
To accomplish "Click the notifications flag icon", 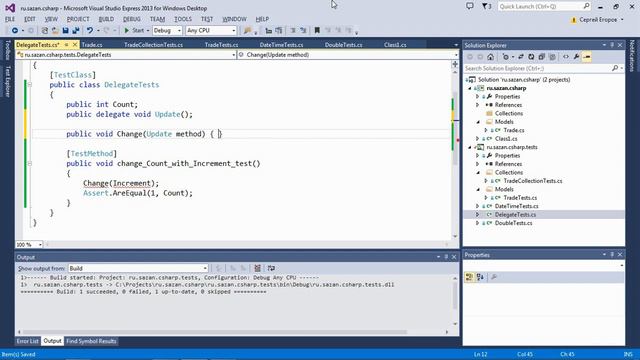I will coord(486,6).
